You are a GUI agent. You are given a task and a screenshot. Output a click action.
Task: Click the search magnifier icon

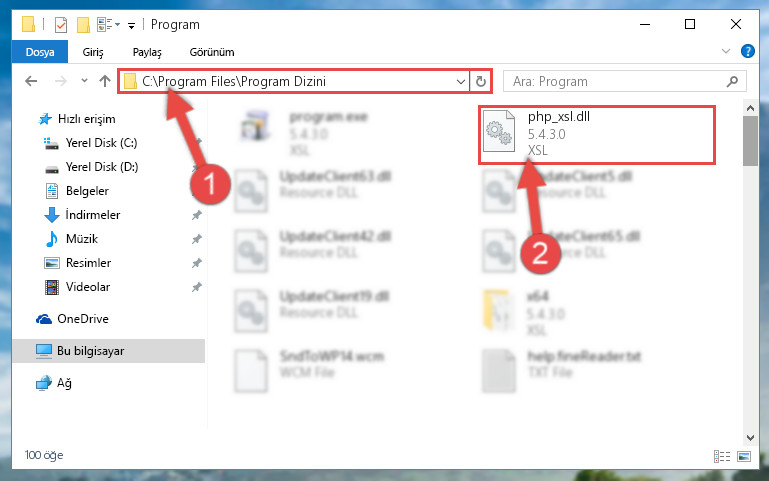pos(732,81)
